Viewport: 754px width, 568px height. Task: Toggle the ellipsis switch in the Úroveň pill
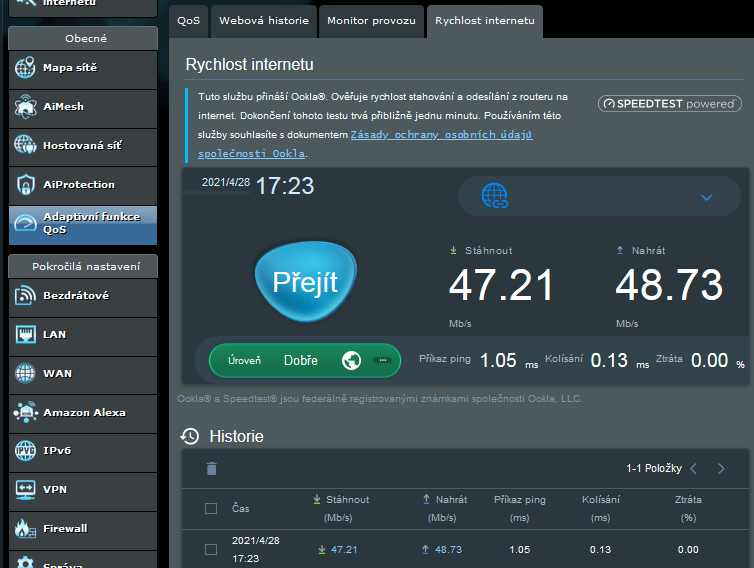click(x=381, y=360)
